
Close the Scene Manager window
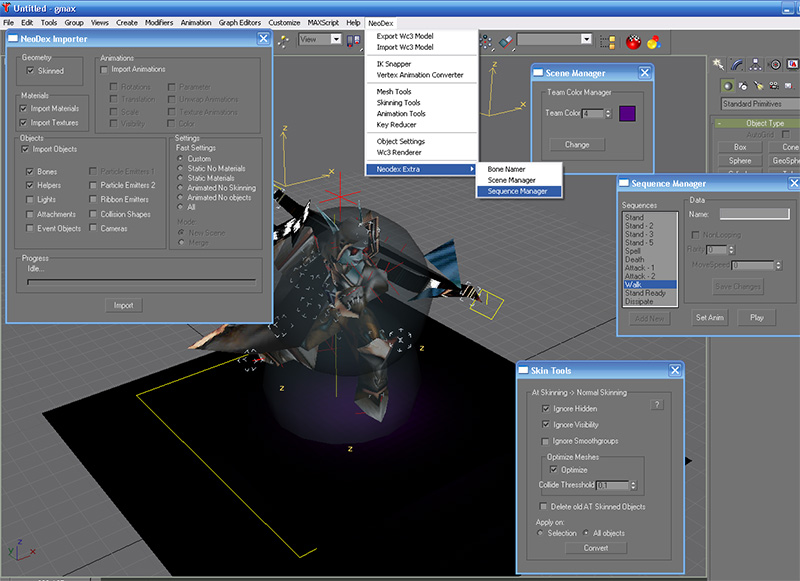point(645,73)
